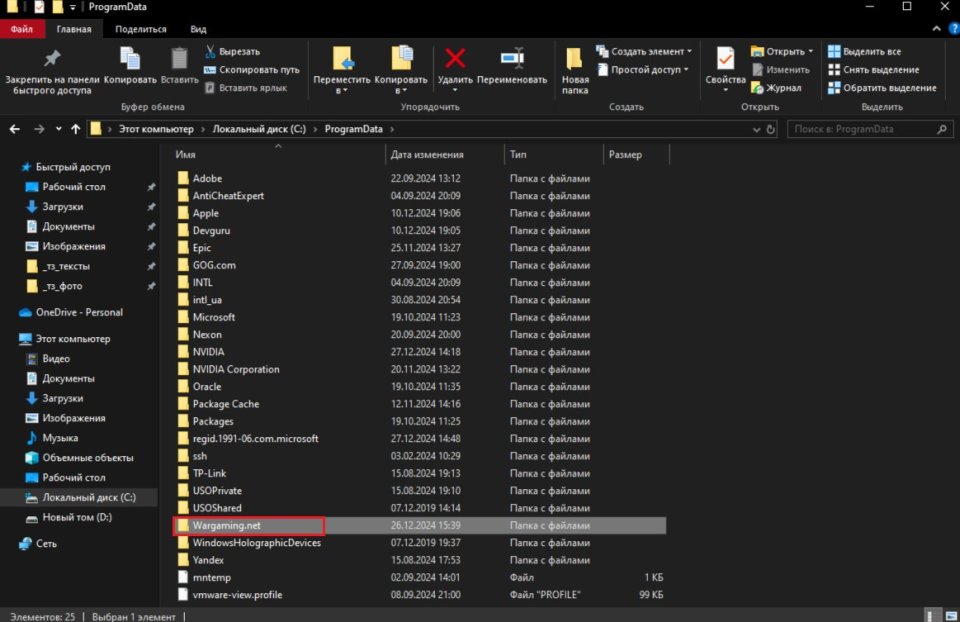The height and width of the screenshot is (622, 960).
Task: Go forward with the right arrow
Action: [x=39, y=129]
